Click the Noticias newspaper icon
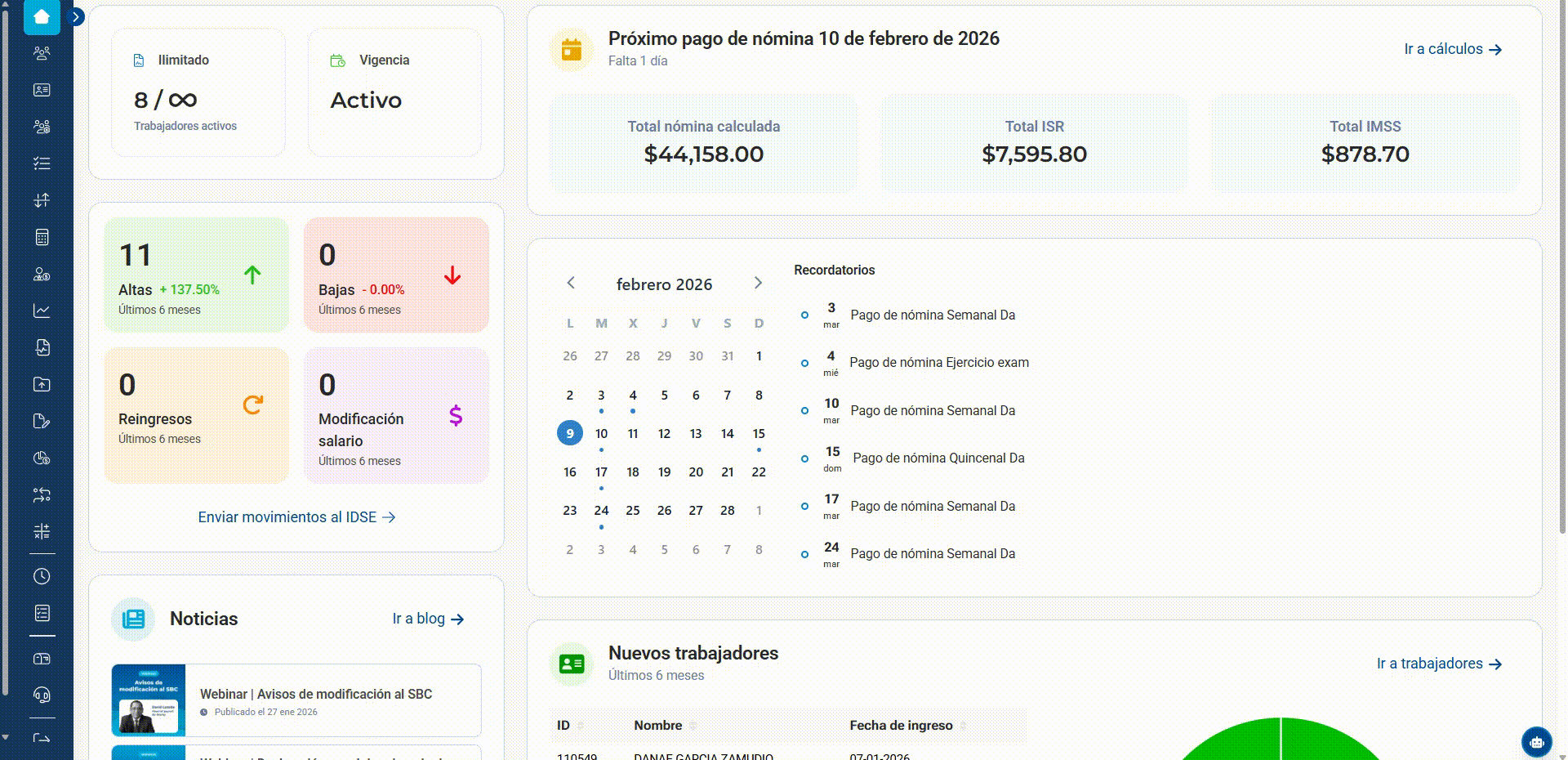Image resolution: width=1568 pixels, height=760 pixels. 133,619
